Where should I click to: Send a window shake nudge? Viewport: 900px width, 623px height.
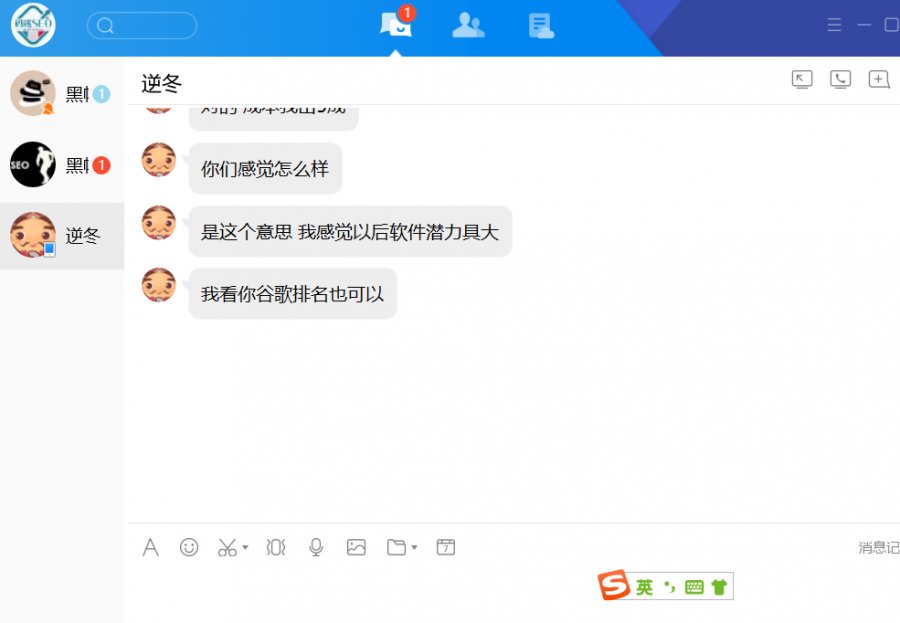click(x=276, y=547)
